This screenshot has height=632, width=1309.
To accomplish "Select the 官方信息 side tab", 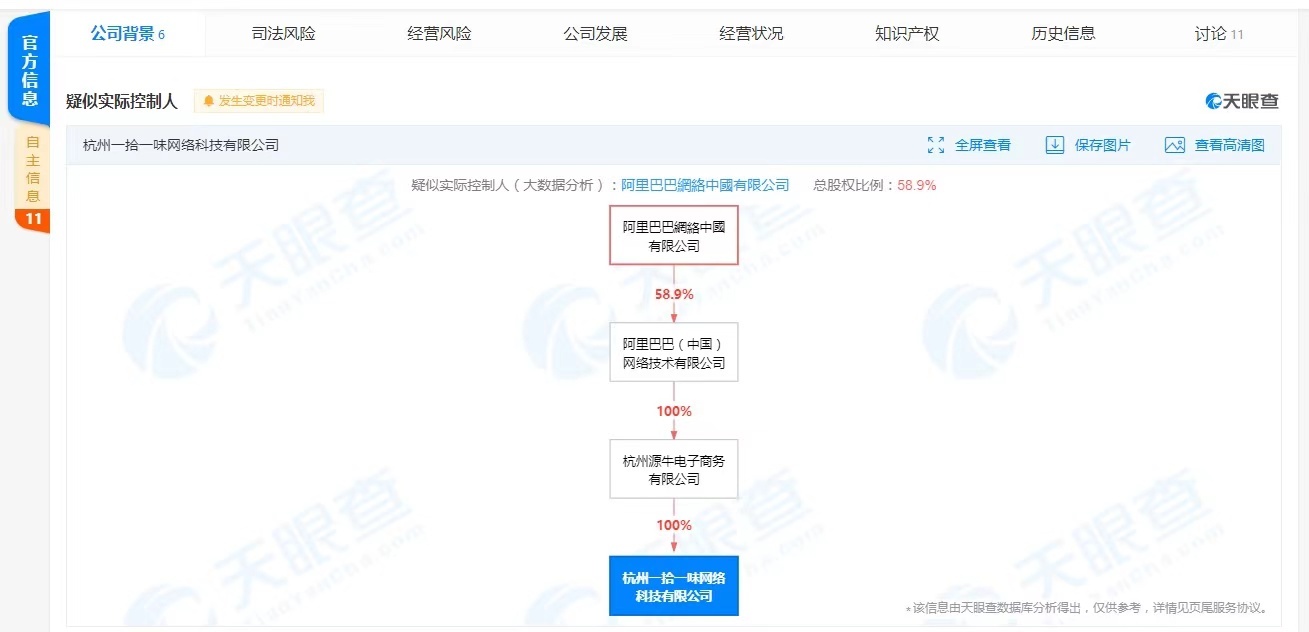I will pos(29,68).
